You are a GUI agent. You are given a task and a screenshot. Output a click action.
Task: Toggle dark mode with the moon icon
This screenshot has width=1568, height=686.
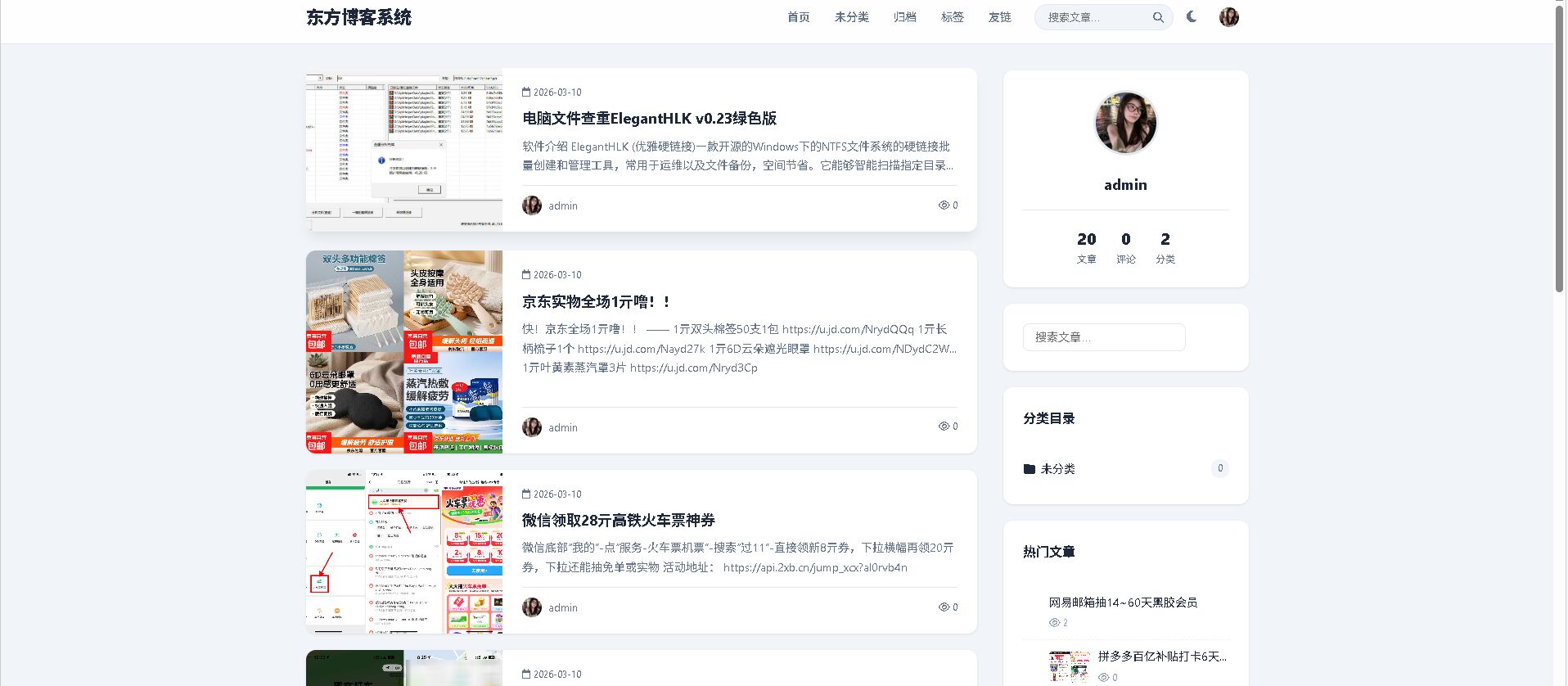[x=1192, y=16]
